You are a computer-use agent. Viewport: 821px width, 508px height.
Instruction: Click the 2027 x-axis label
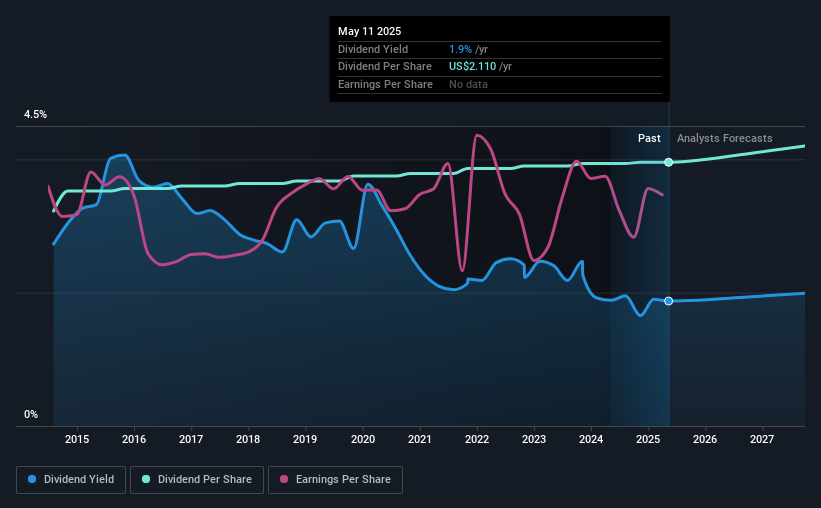762,439
